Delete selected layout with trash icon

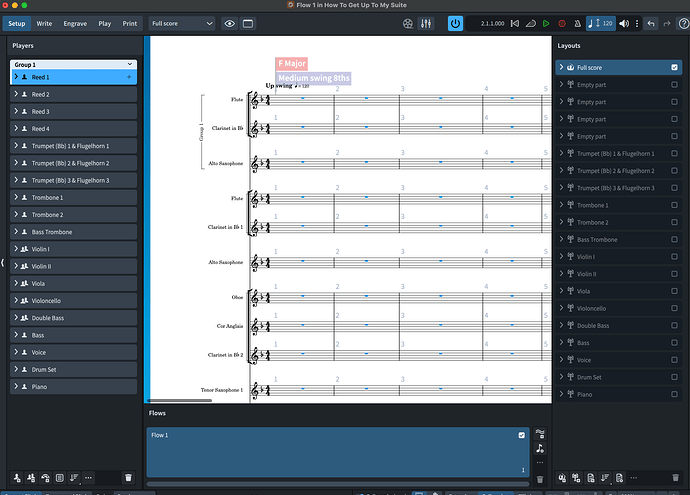click(675, 477)
